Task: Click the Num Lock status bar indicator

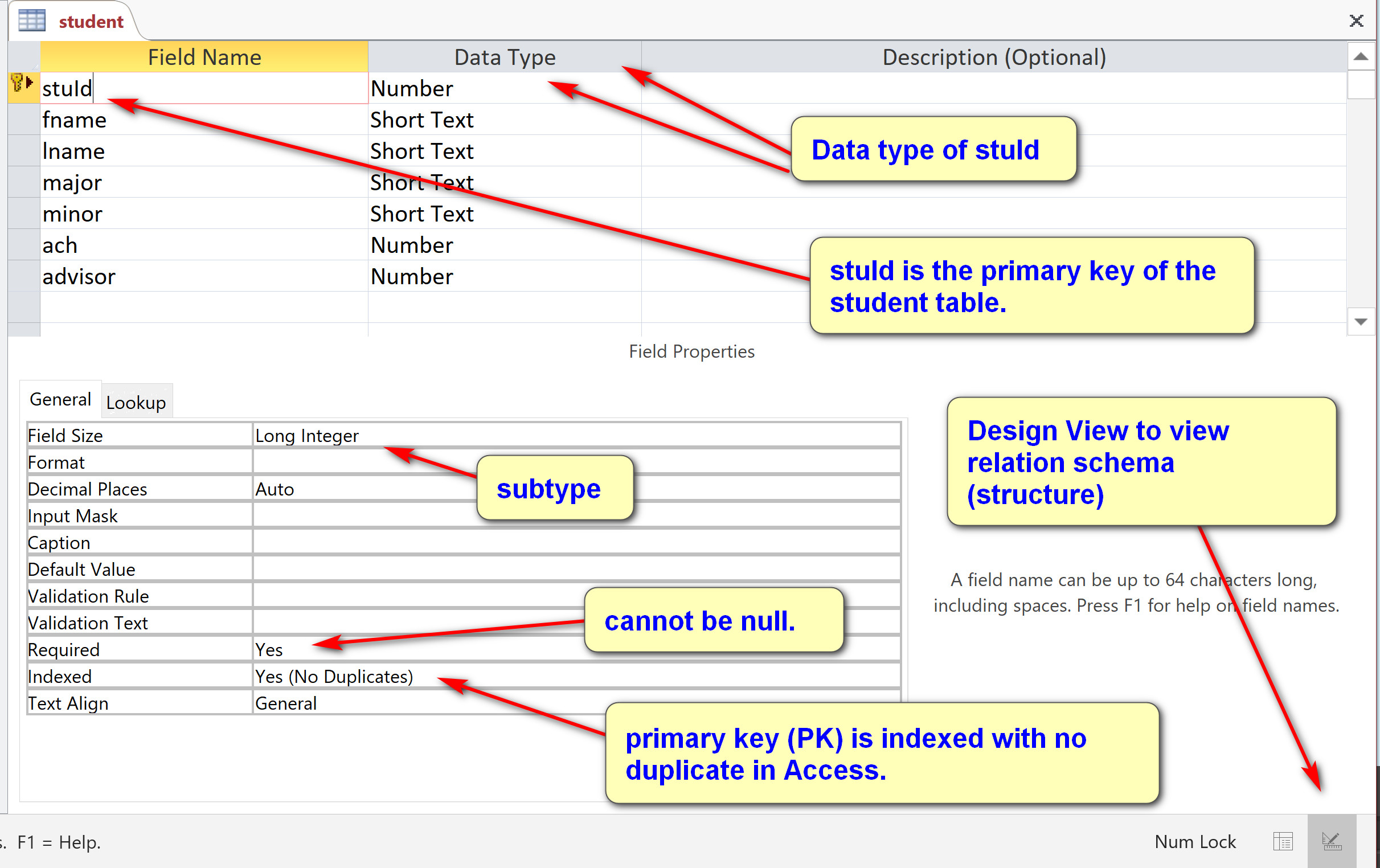Action: click(1195, 841)
